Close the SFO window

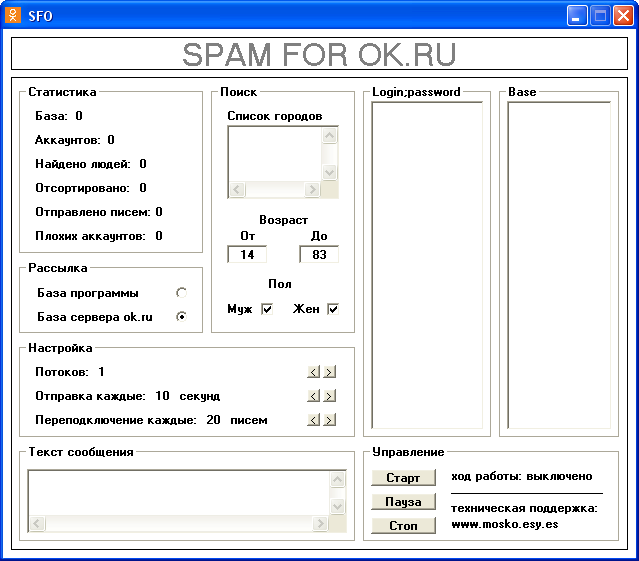coord(624,15)
